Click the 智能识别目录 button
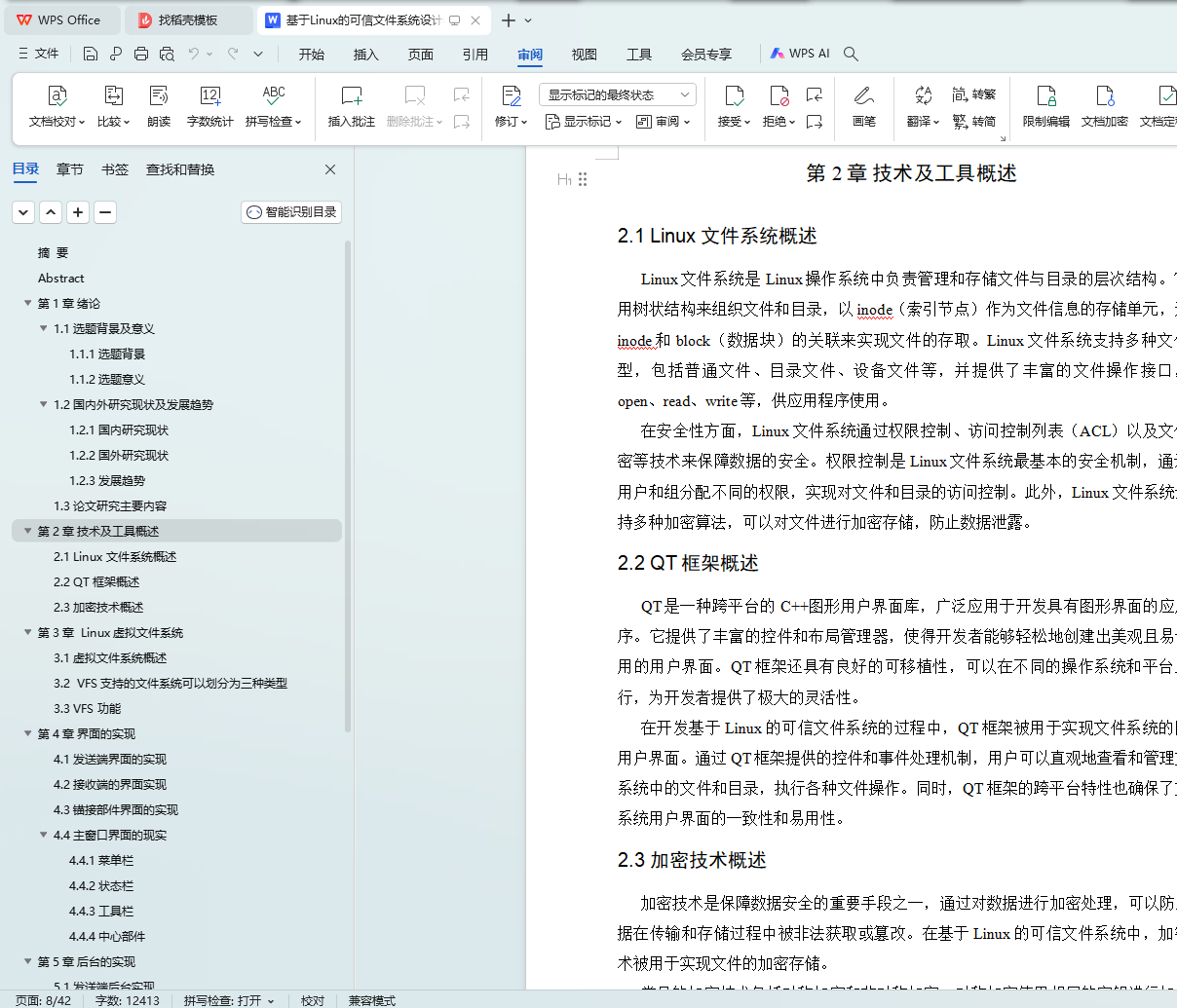 [291, 212]
